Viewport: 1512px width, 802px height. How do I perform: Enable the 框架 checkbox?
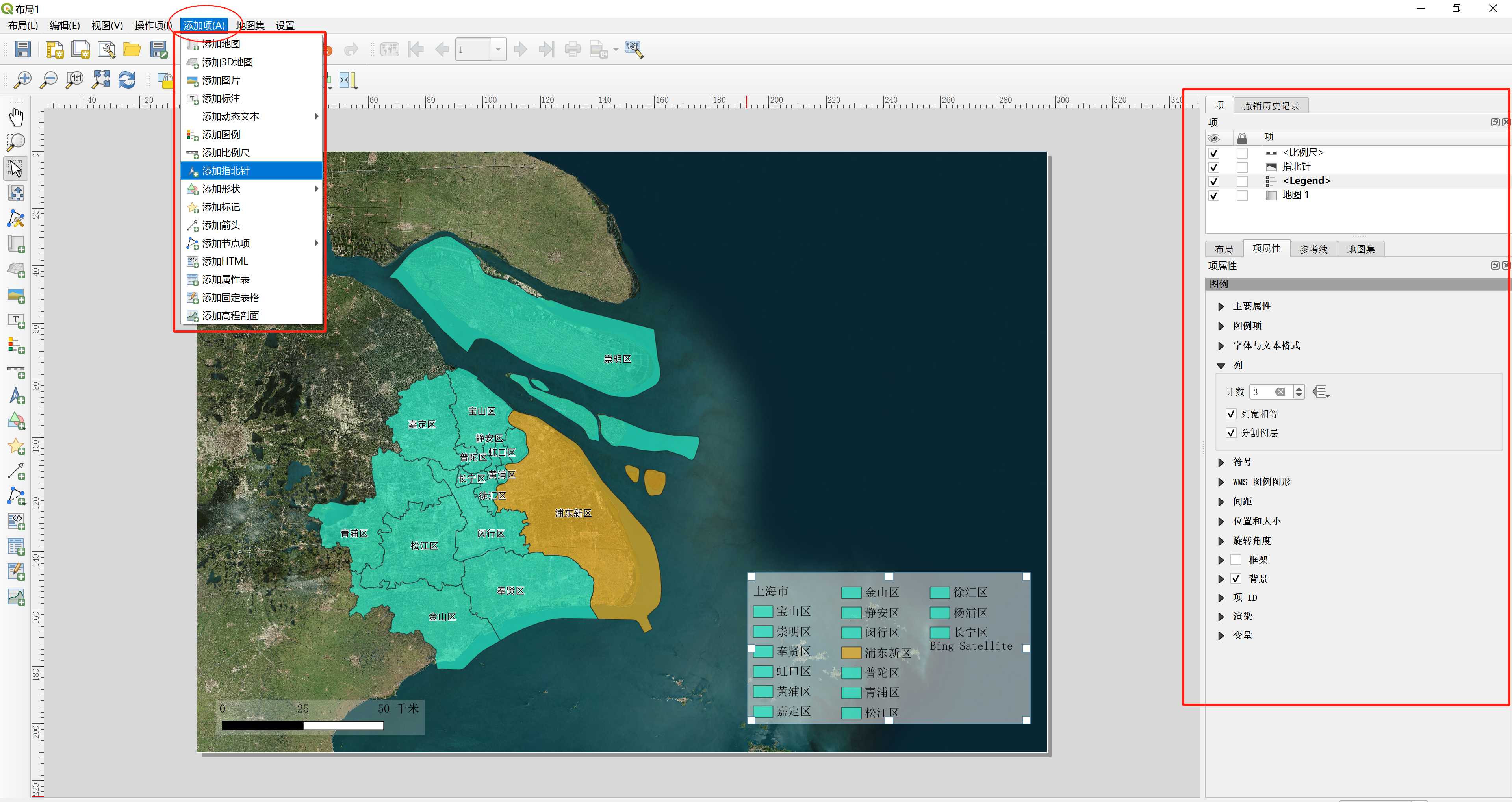coord(1236,560)
